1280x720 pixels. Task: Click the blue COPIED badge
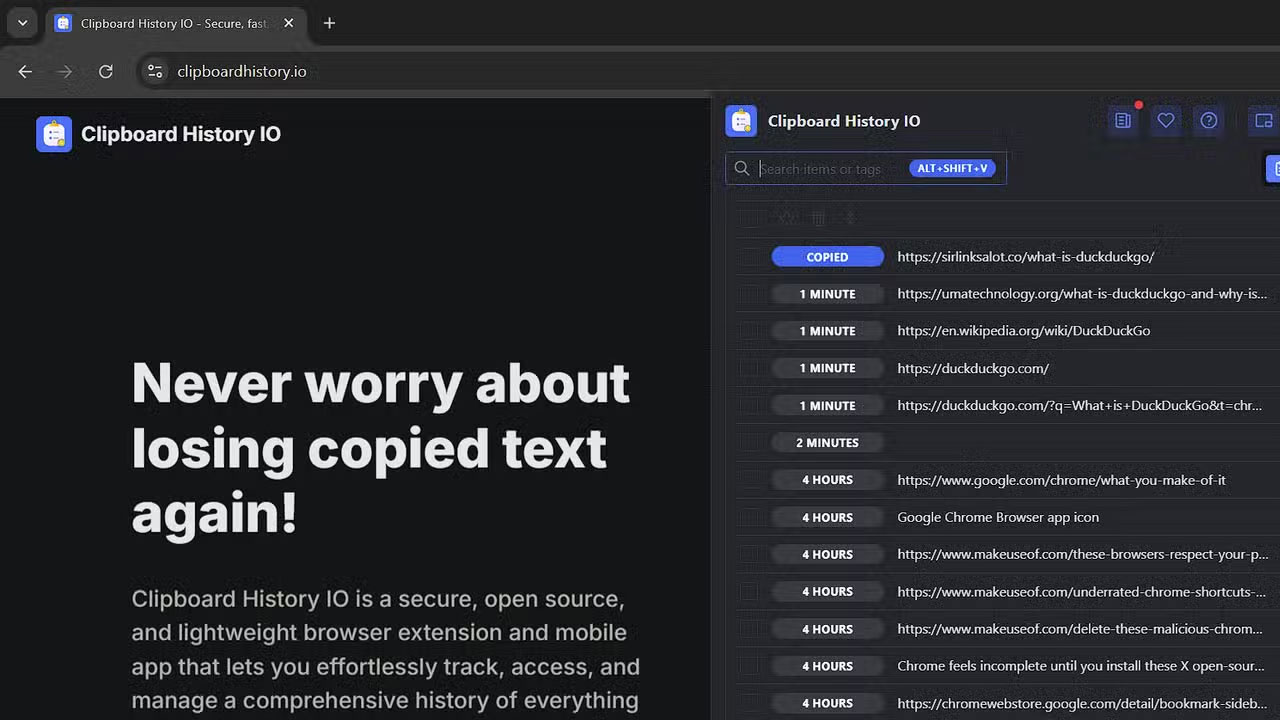pyautogui.click(x=827, y=257)
